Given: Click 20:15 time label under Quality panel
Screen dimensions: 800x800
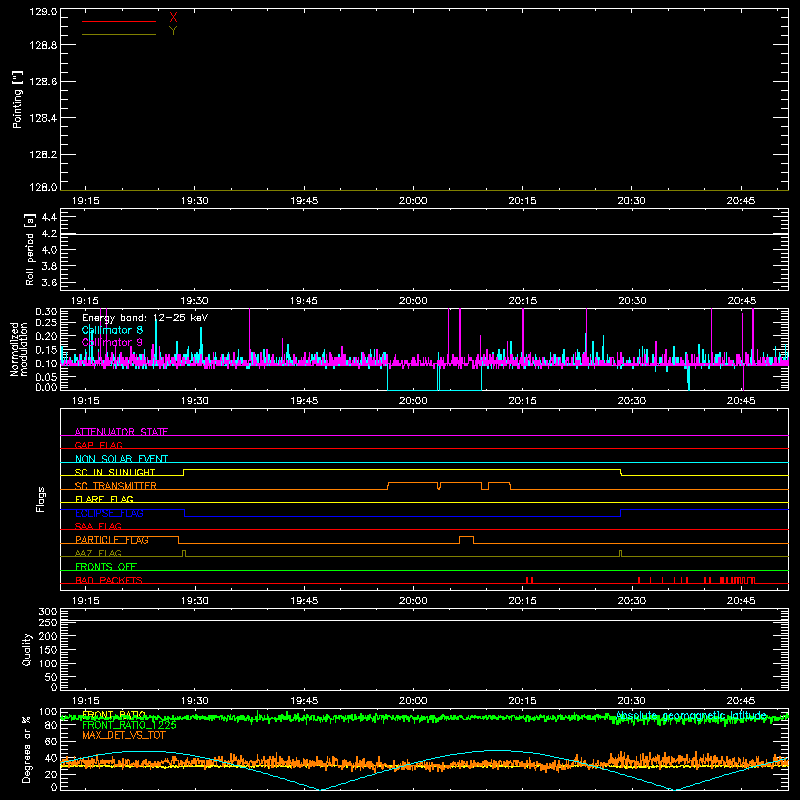Looking at the screenshot, I should pos(522,701).
